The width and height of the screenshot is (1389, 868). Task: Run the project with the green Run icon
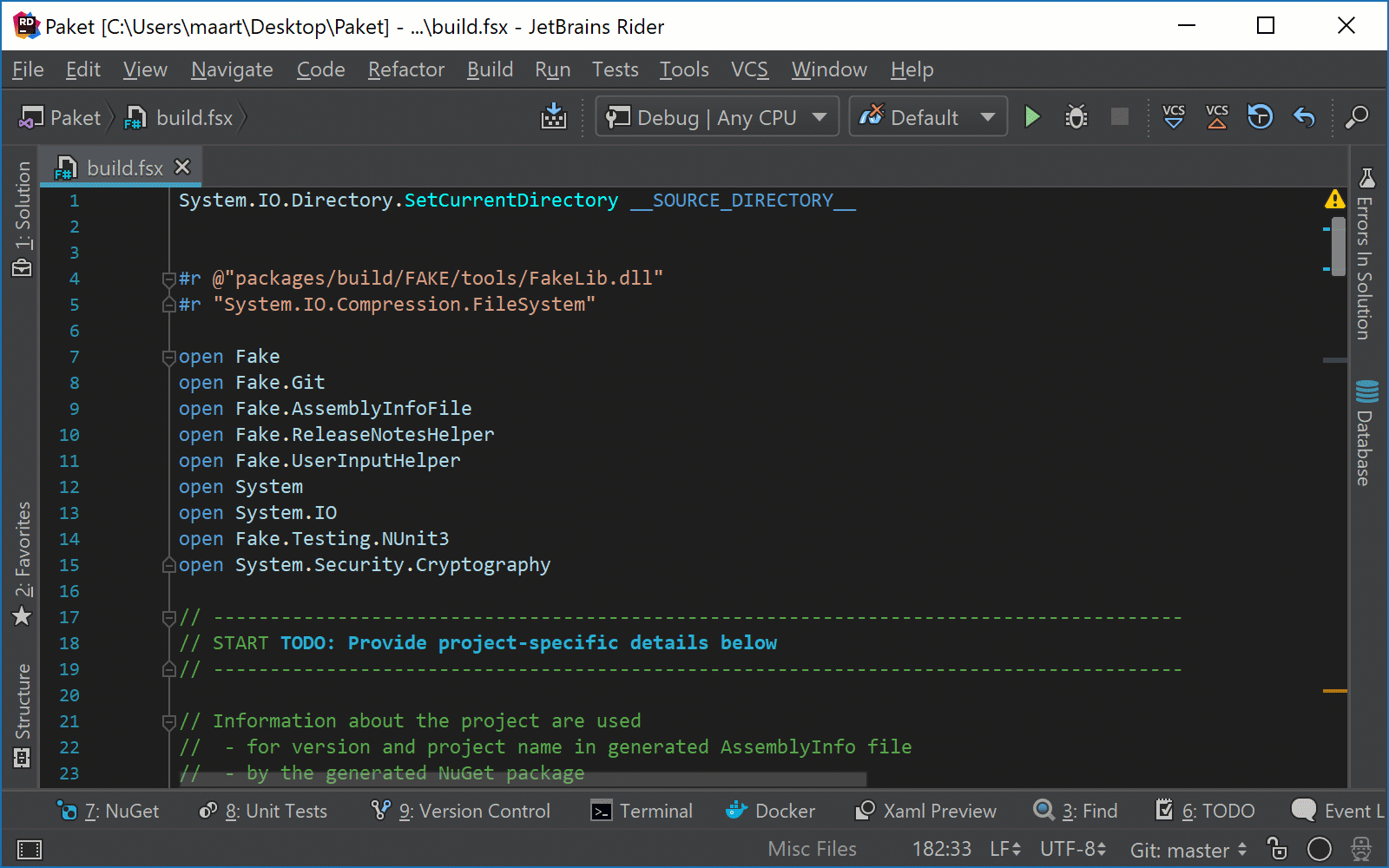point(1031,116)
